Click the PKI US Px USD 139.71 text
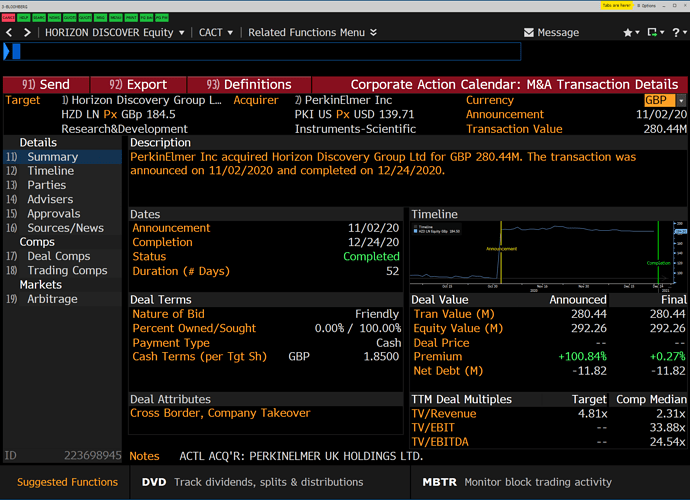This screenshot has height=500, width=690. 354,114
